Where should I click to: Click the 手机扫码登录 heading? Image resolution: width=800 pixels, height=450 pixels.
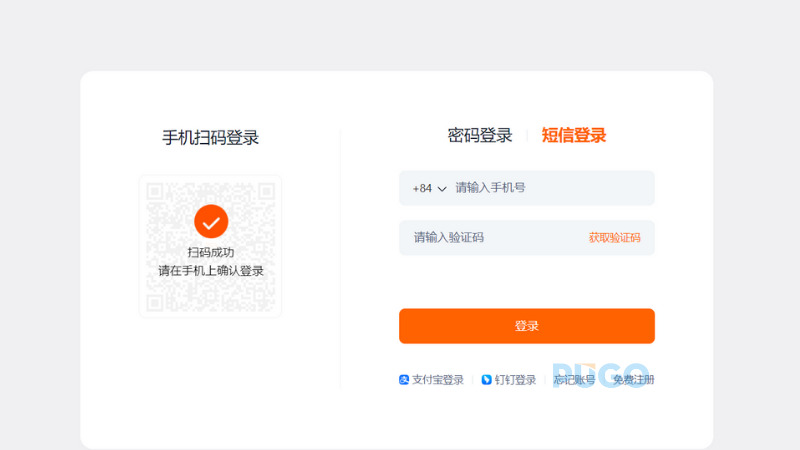click(x=211, y=138)
